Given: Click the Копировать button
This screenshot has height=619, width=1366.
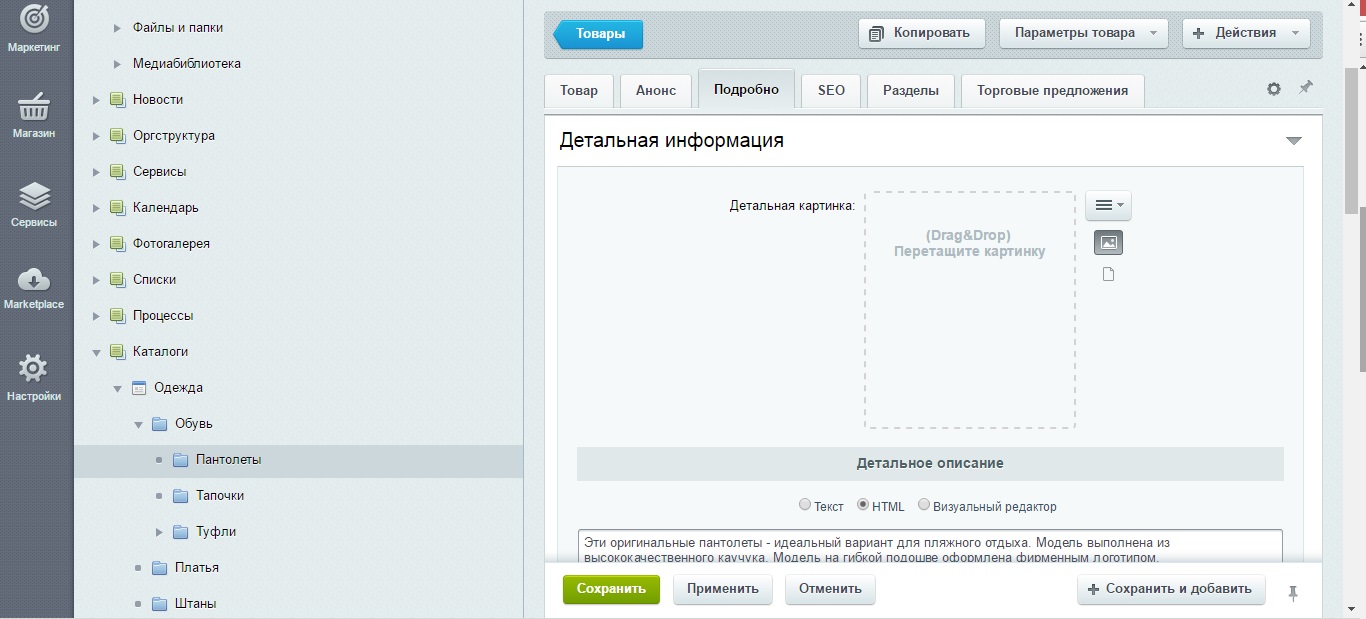Looking at the screenshot, I should coord(921,33).
